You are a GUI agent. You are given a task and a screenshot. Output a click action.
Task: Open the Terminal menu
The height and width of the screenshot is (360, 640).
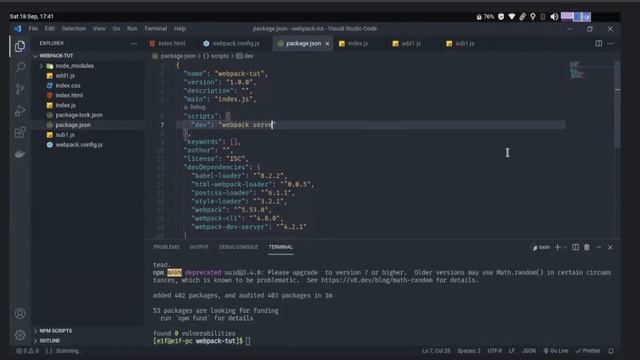[156, 29]
